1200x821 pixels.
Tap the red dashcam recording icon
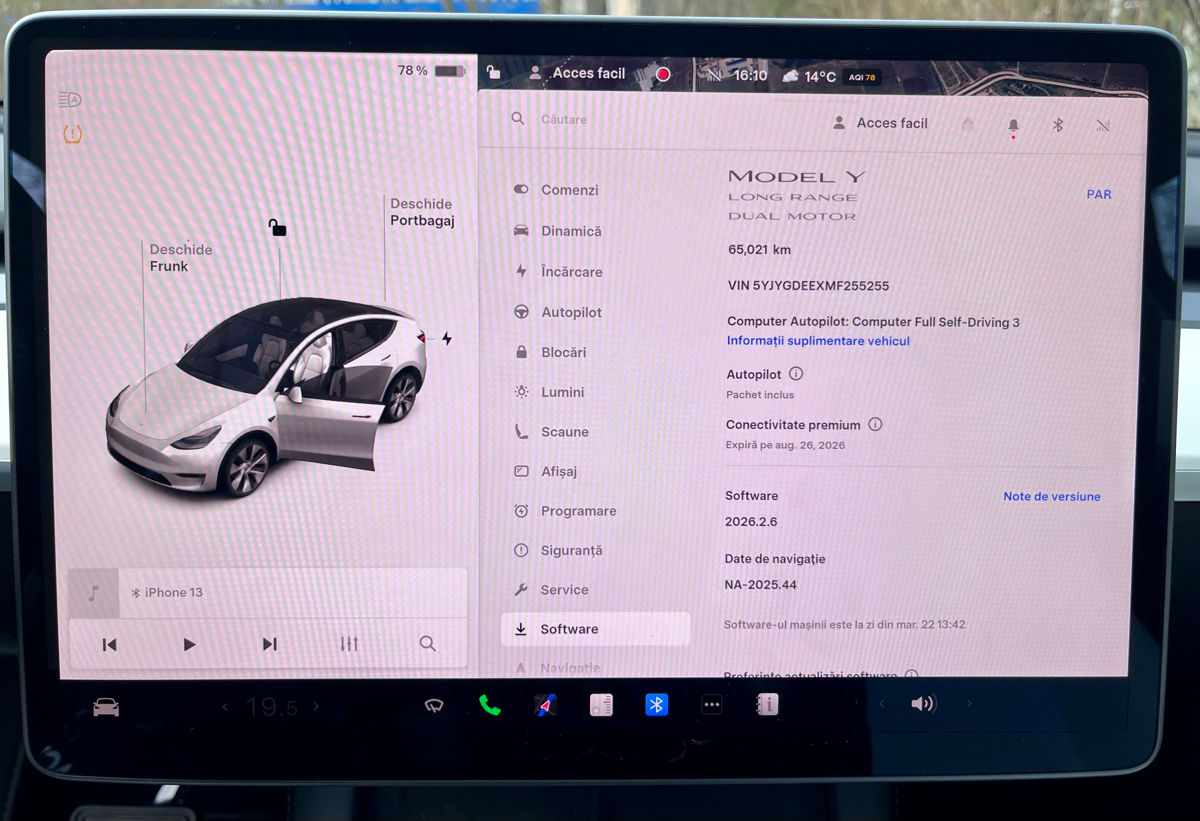[662, 74]
